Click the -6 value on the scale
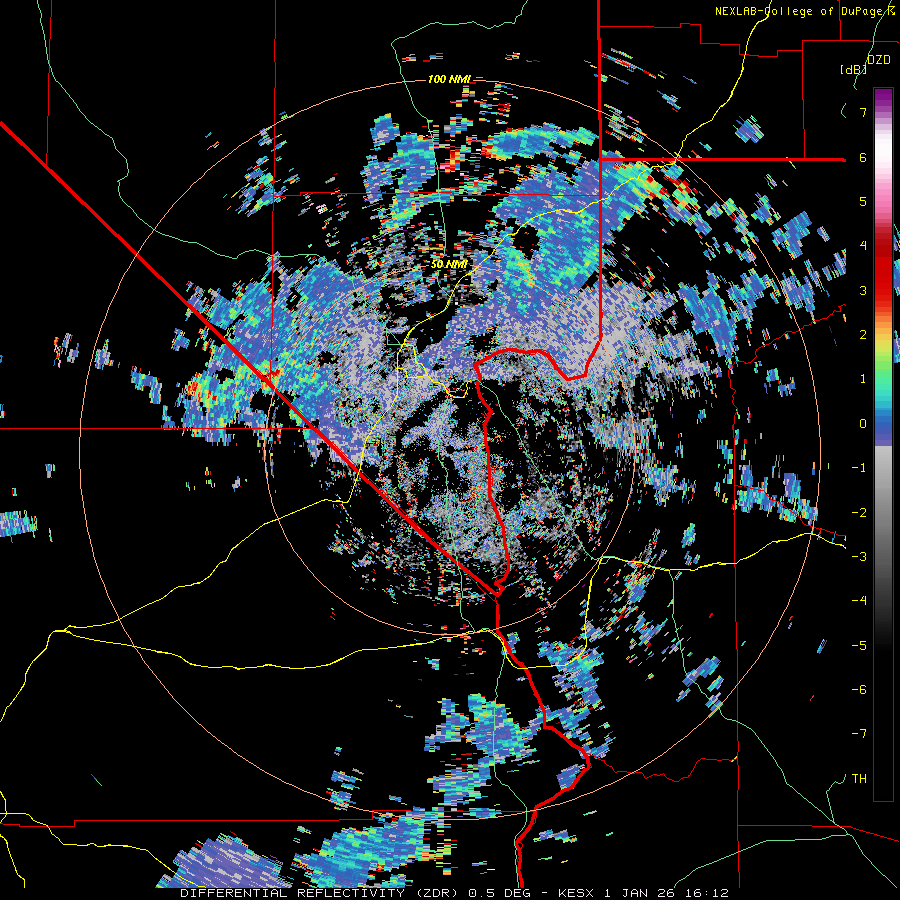The width and height of the screenshot is (900, 900). pyautogui.click(x=859, y=690)
